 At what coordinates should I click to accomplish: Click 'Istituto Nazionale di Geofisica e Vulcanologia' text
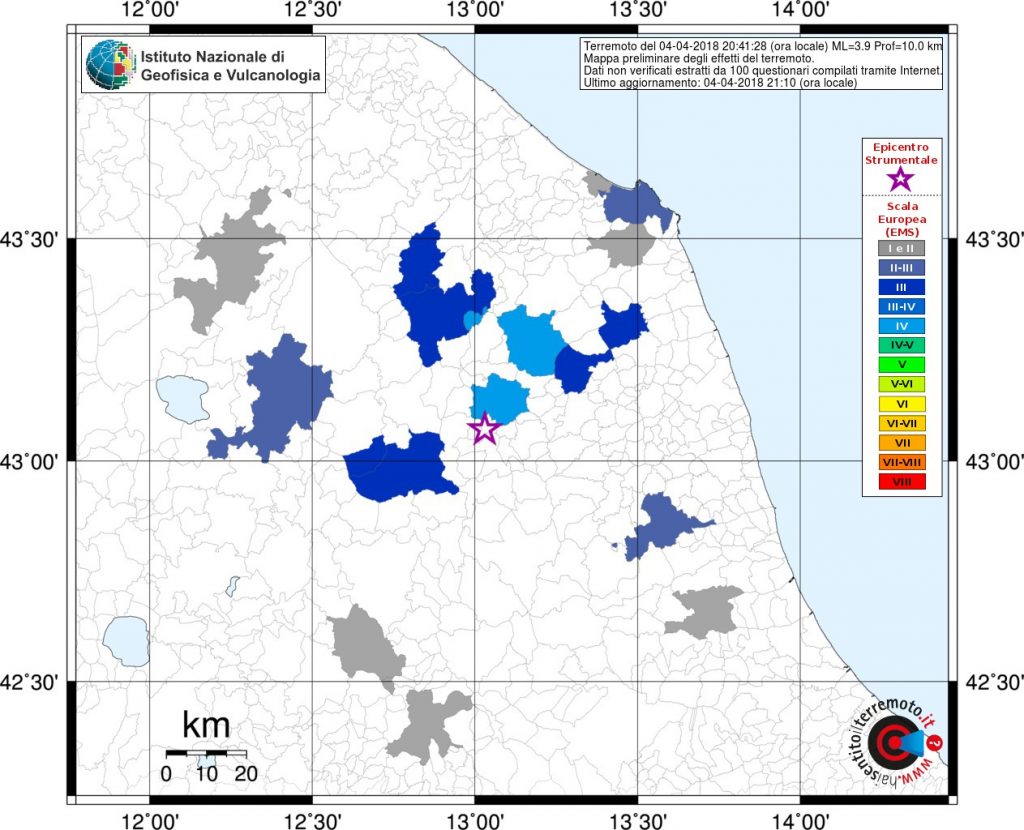click(x=231, y=66)
